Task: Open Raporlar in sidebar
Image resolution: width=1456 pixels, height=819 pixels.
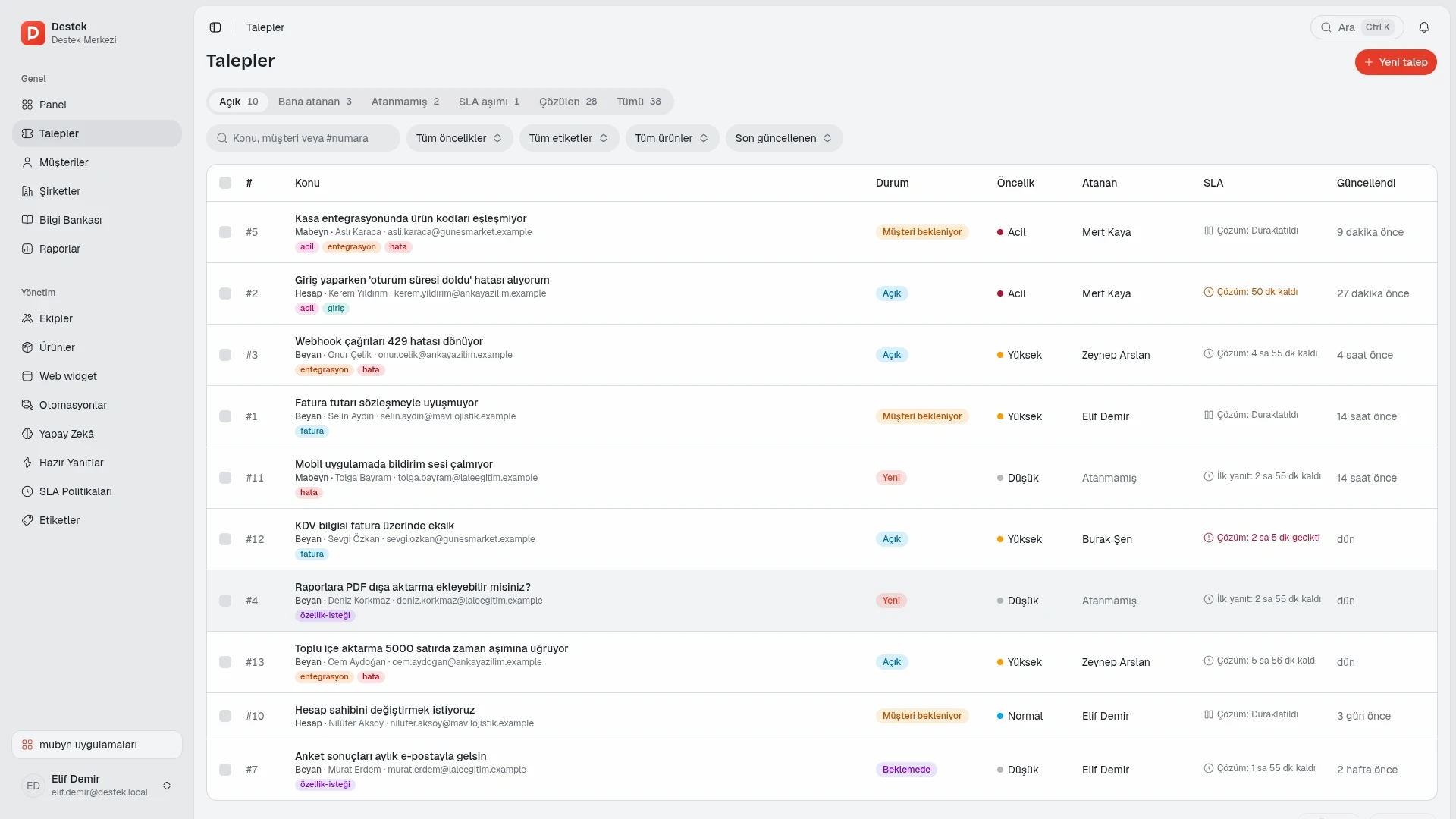Action: tap(97, 249)
